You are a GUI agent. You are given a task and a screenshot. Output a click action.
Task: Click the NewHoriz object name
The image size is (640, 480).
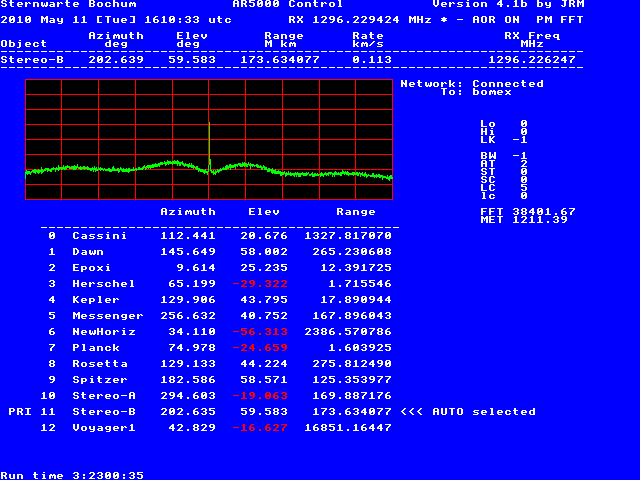[104, 332]
